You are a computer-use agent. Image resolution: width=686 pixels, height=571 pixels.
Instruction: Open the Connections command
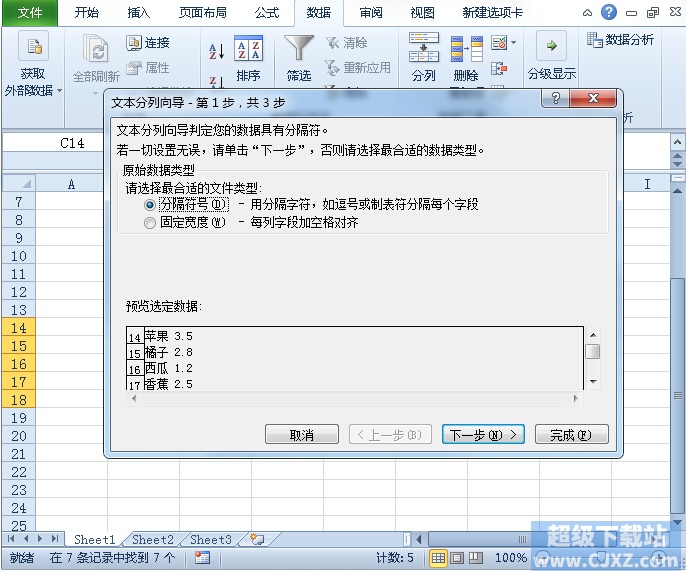(x=148, y=42)
